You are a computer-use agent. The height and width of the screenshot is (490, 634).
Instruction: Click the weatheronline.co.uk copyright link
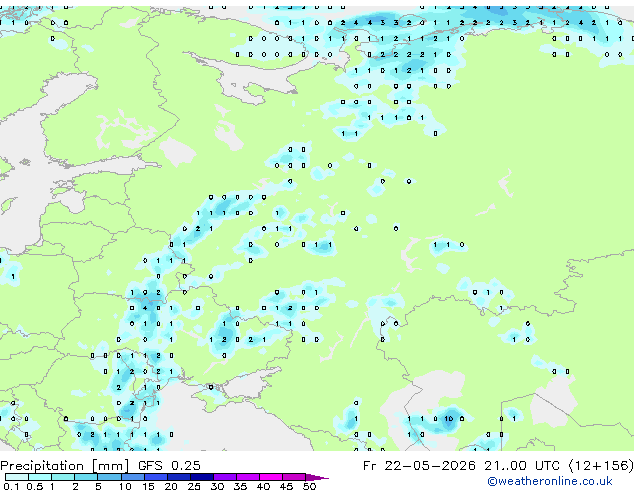tap(550, 481)
